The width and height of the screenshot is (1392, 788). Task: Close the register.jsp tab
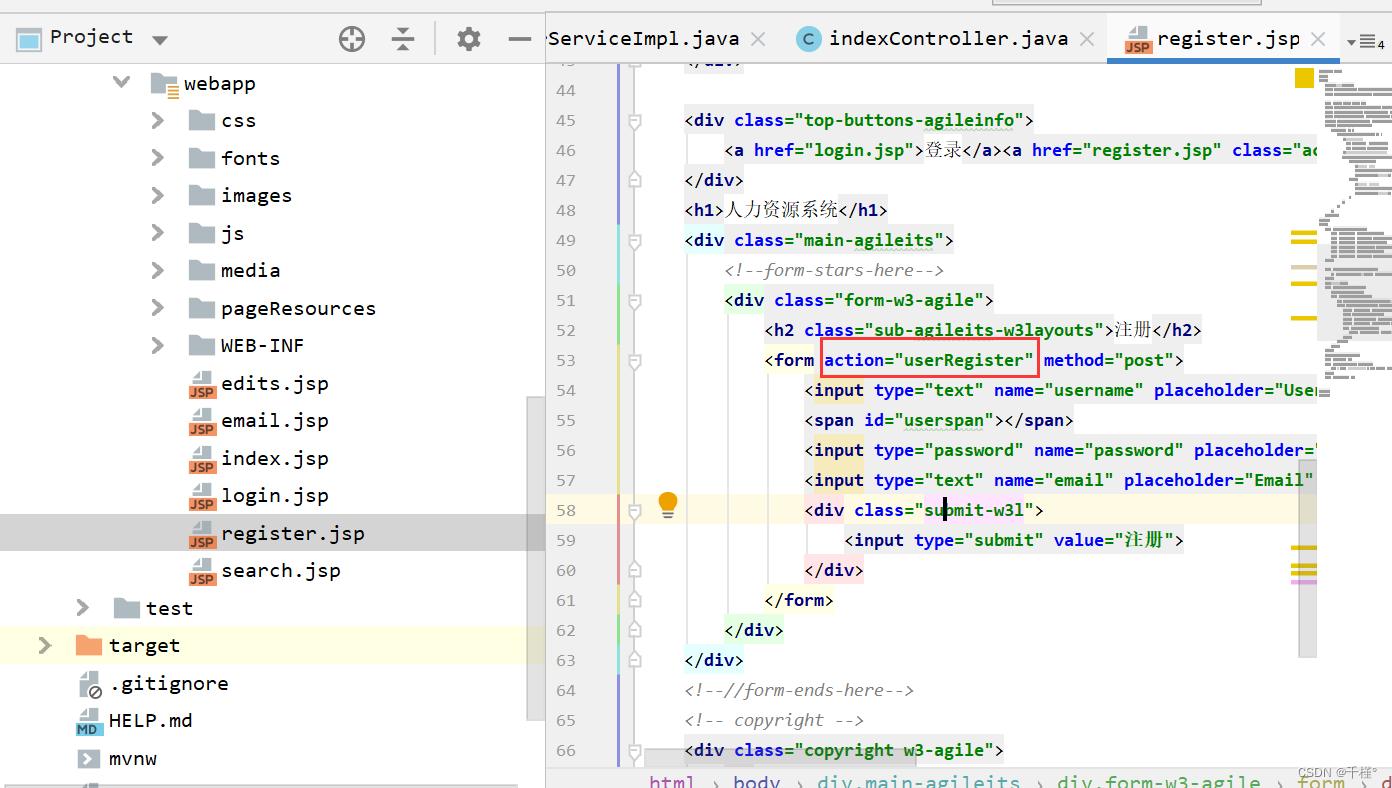pyautogui.click(x=1318, y=40)
